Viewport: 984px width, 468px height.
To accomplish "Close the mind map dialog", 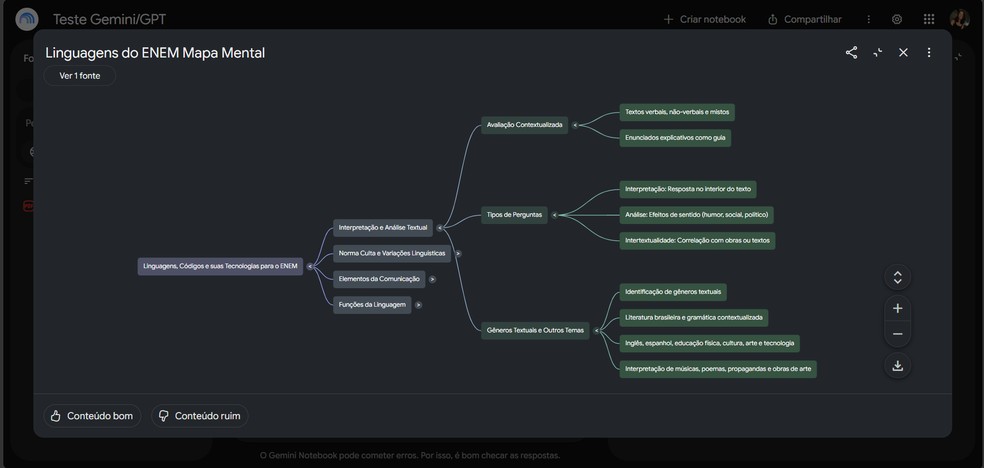I will tap(903, 53).
